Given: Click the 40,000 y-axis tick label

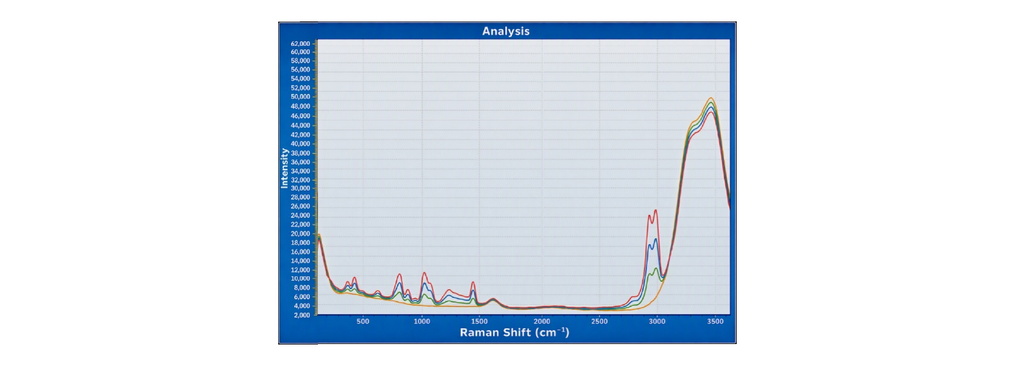Looking at the screenshot, I should coord(300,144).
